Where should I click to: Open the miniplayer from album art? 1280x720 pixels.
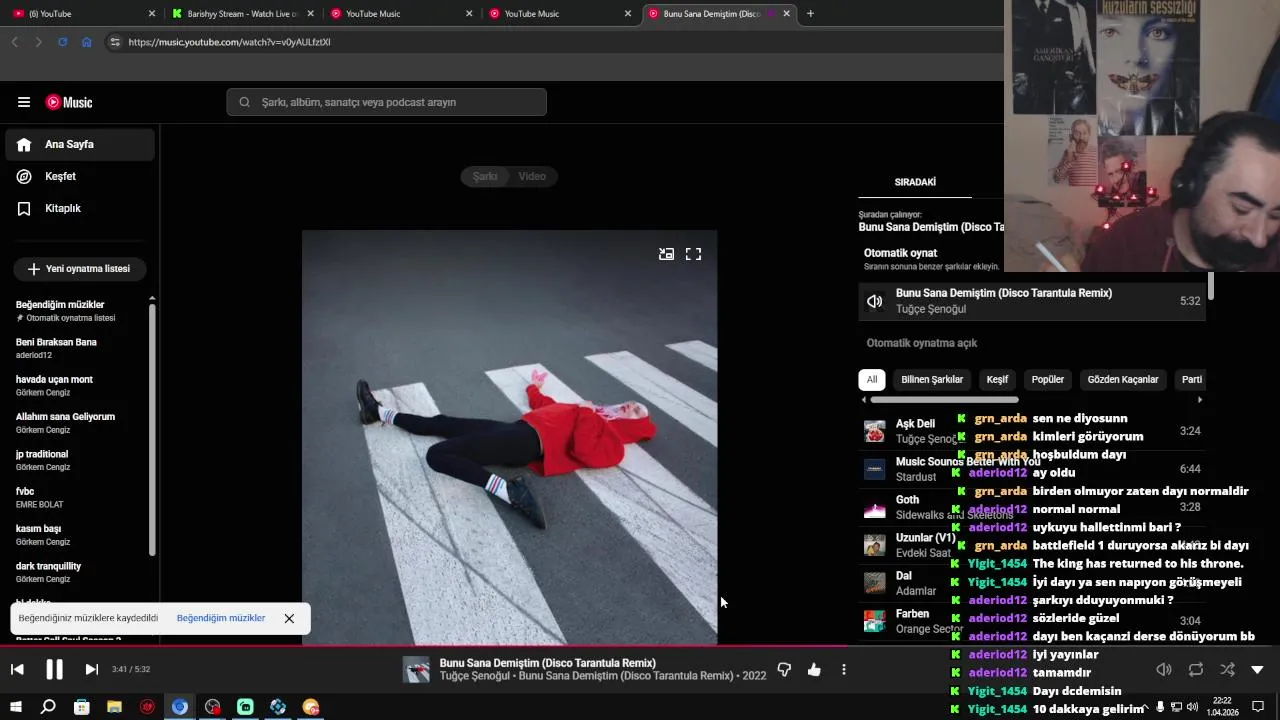[x=666, y=254]
